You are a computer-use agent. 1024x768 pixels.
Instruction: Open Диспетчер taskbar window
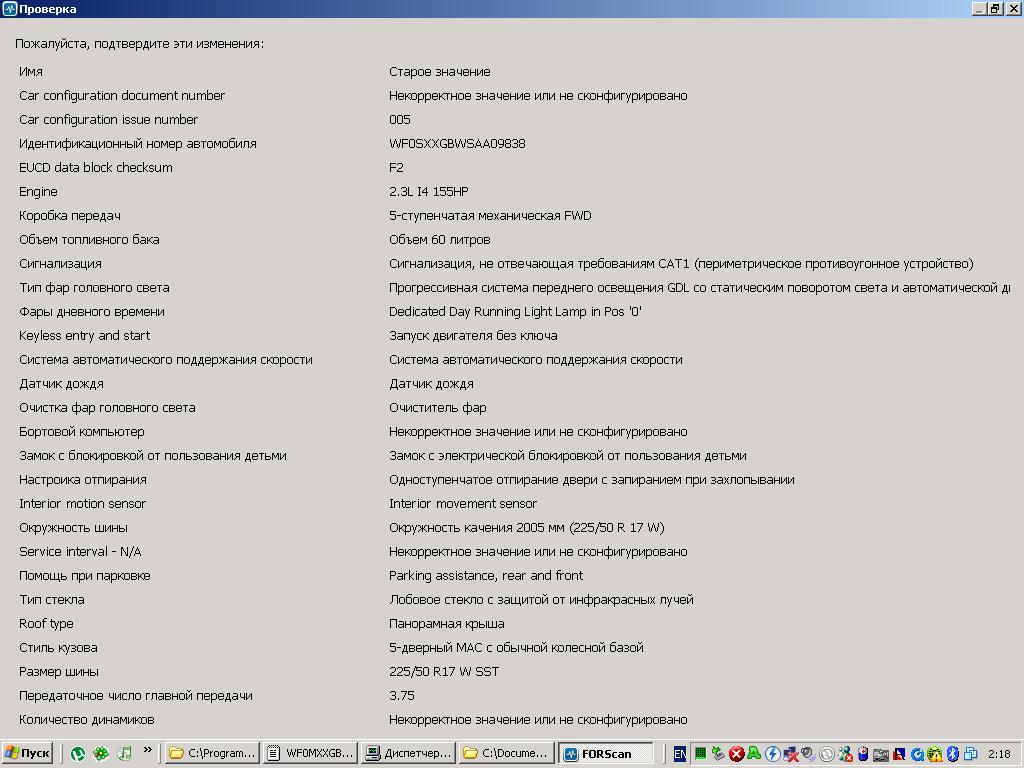(407, 753)
